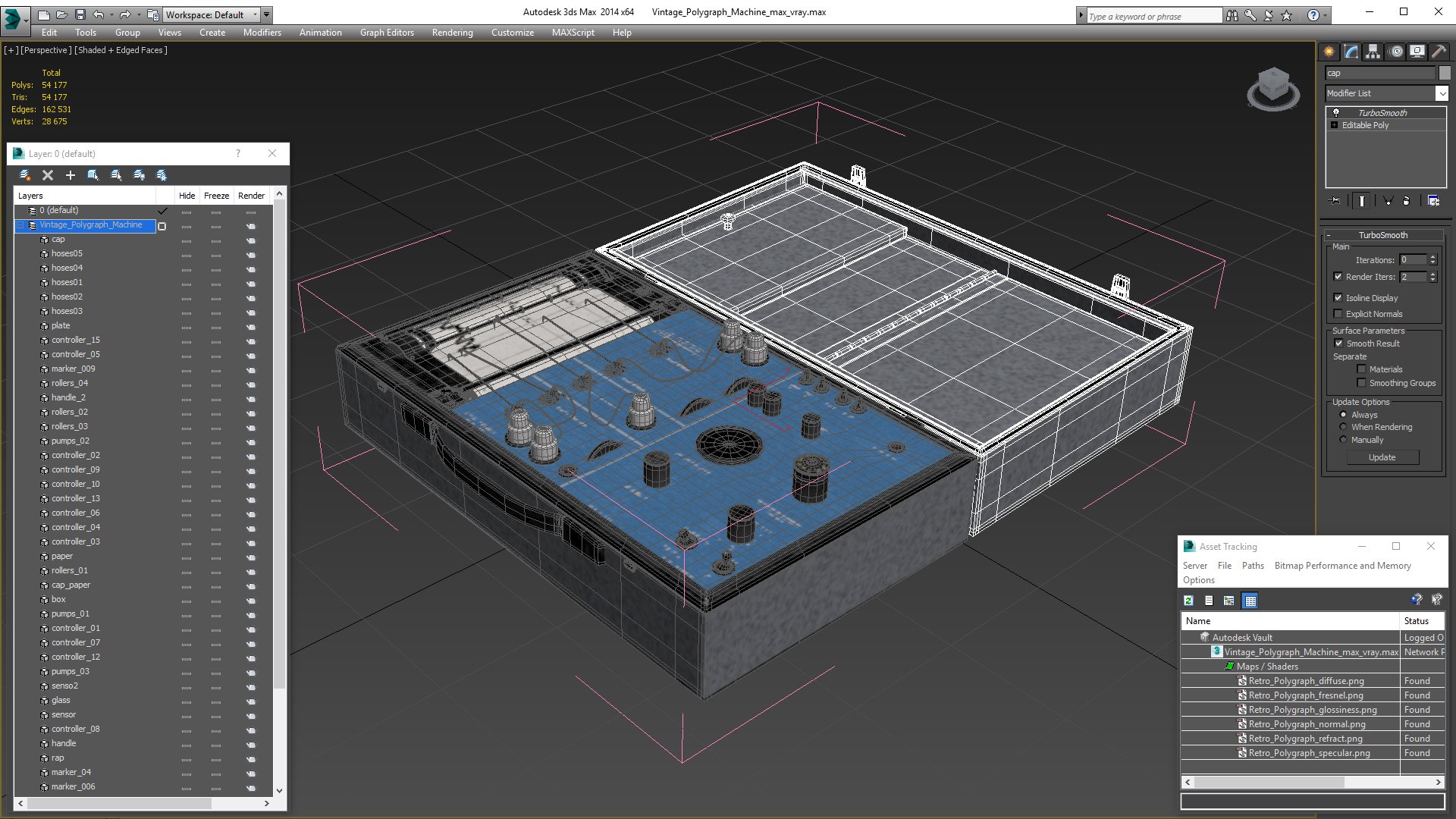1456x819 pixels.
Task: Expand Editable Poly sub-objects in stack
Action: tap(1335, 125)
